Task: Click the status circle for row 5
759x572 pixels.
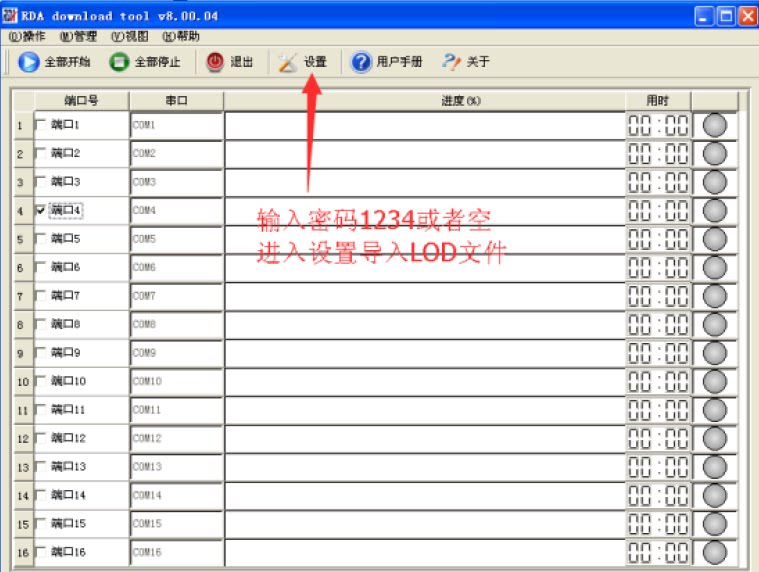Action: (714, 239)
